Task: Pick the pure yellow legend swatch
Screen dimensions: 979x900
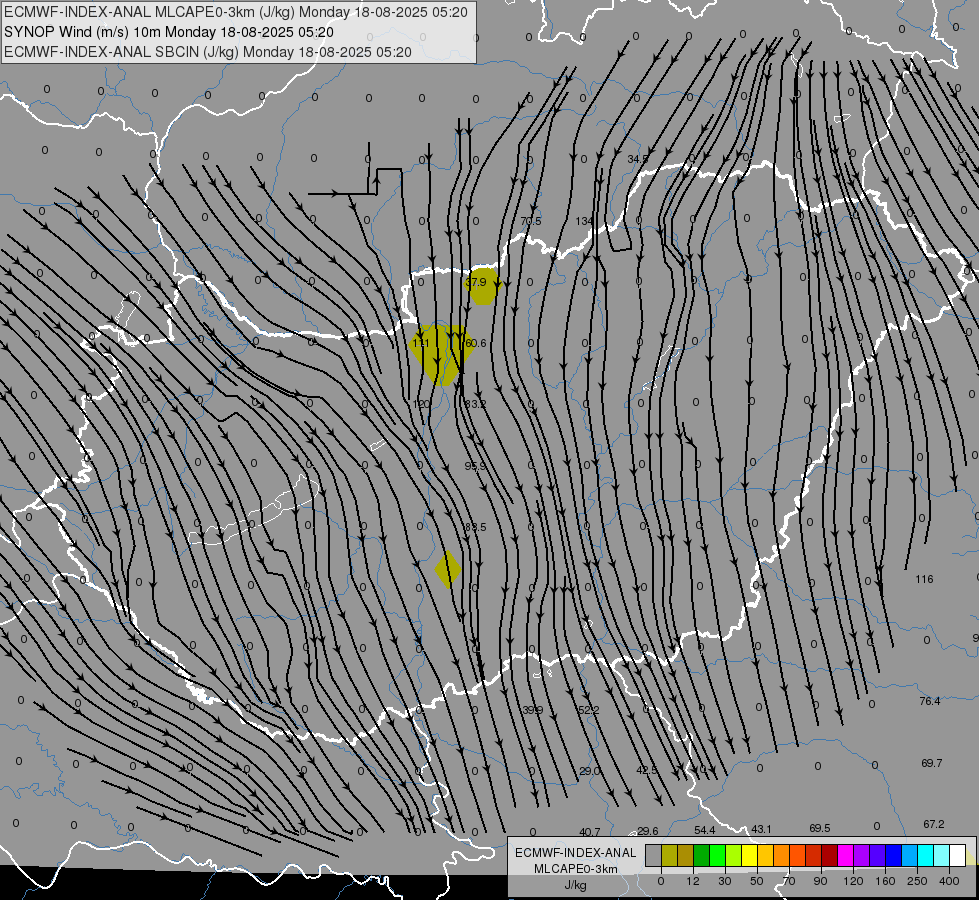Action: click(x=750, y=855)
